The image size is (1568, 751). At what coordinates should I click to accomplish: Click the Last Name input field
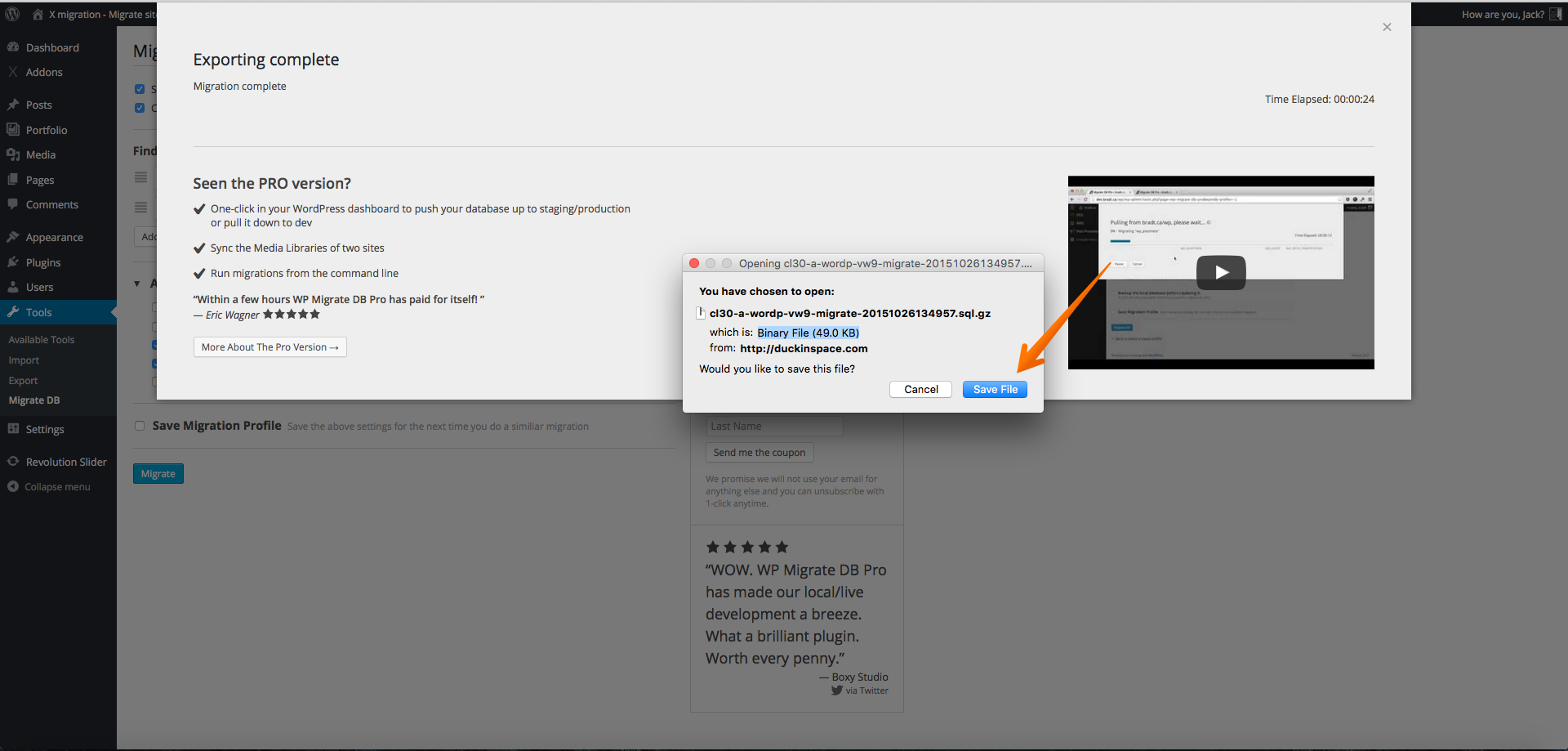click(774, 427)
